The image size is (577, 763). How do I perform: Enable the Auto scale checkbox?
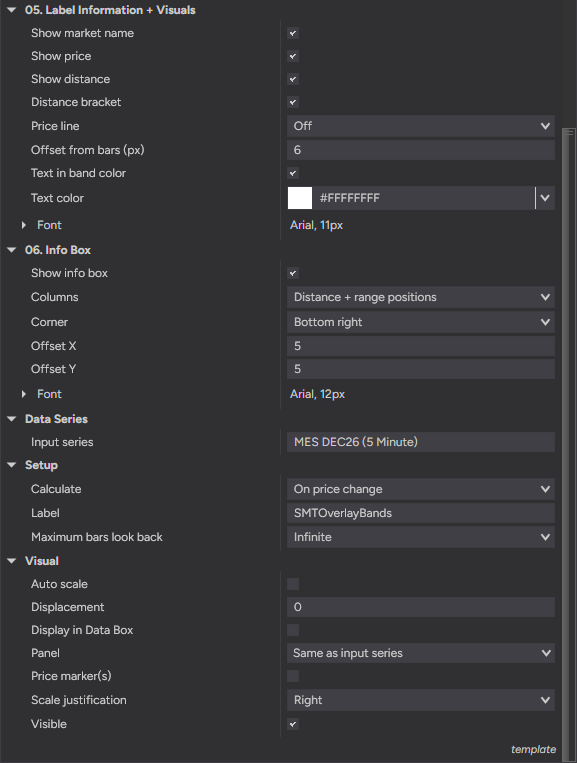click(x=293, y=584)
